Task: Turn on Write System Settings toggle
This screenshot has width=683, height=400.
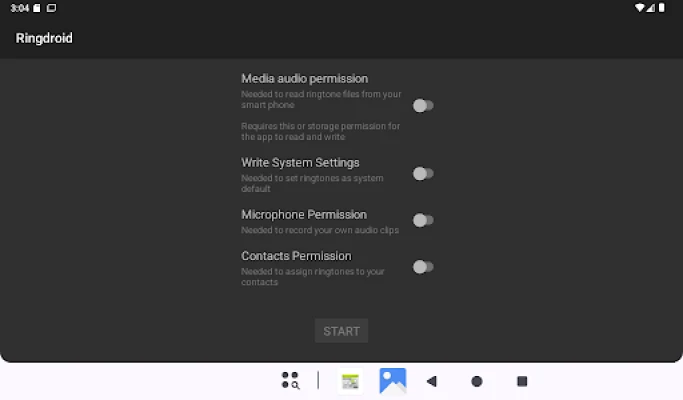Action: point(423,173)
